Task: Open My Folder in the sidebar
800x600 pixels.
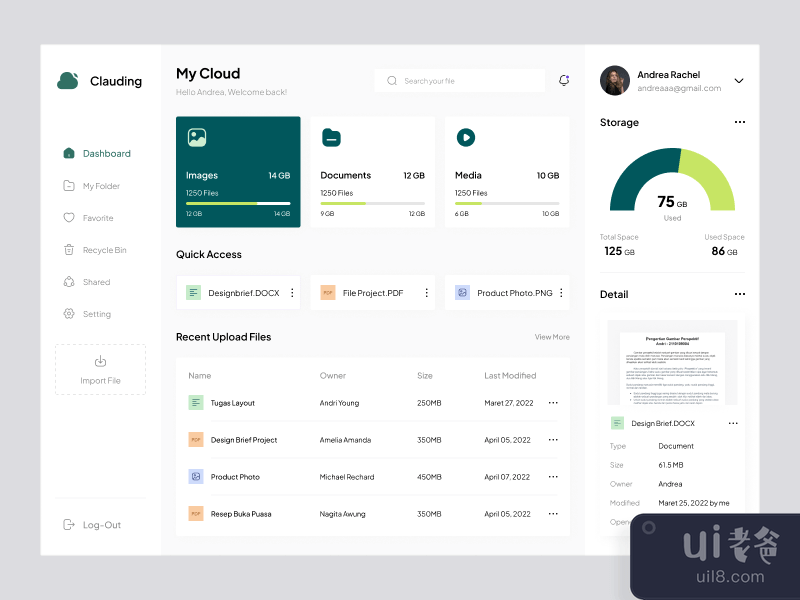Action: [x=100, y=186]
